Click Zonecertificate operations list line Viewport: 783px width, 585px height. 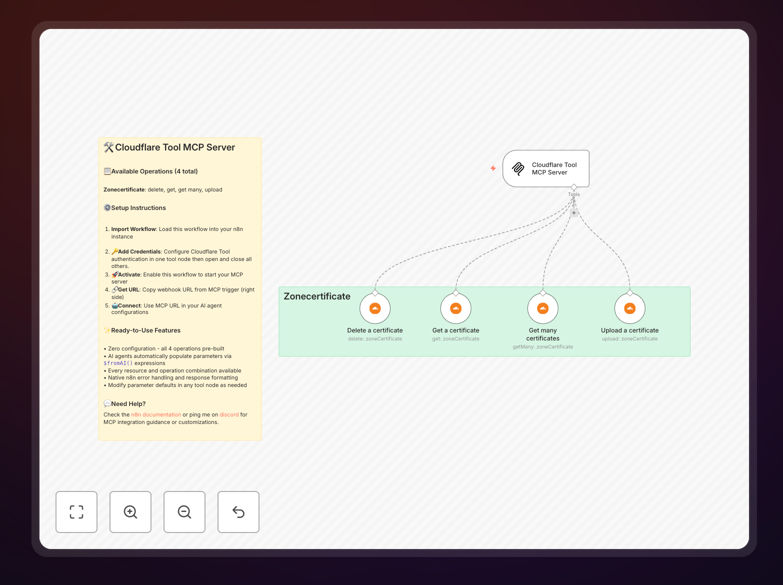163,190
